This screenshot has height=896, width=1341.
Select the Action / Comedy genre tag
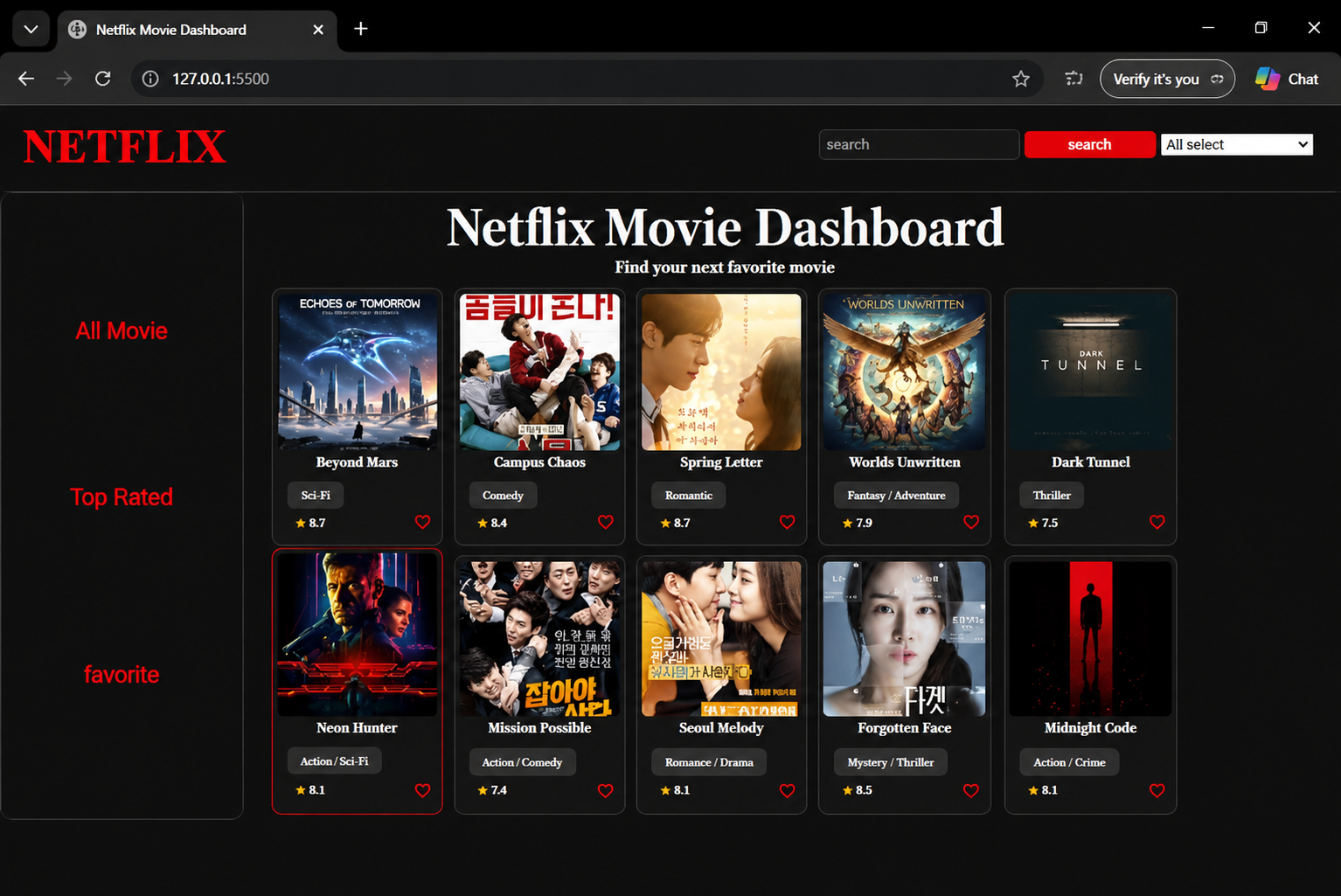point(522,762)
